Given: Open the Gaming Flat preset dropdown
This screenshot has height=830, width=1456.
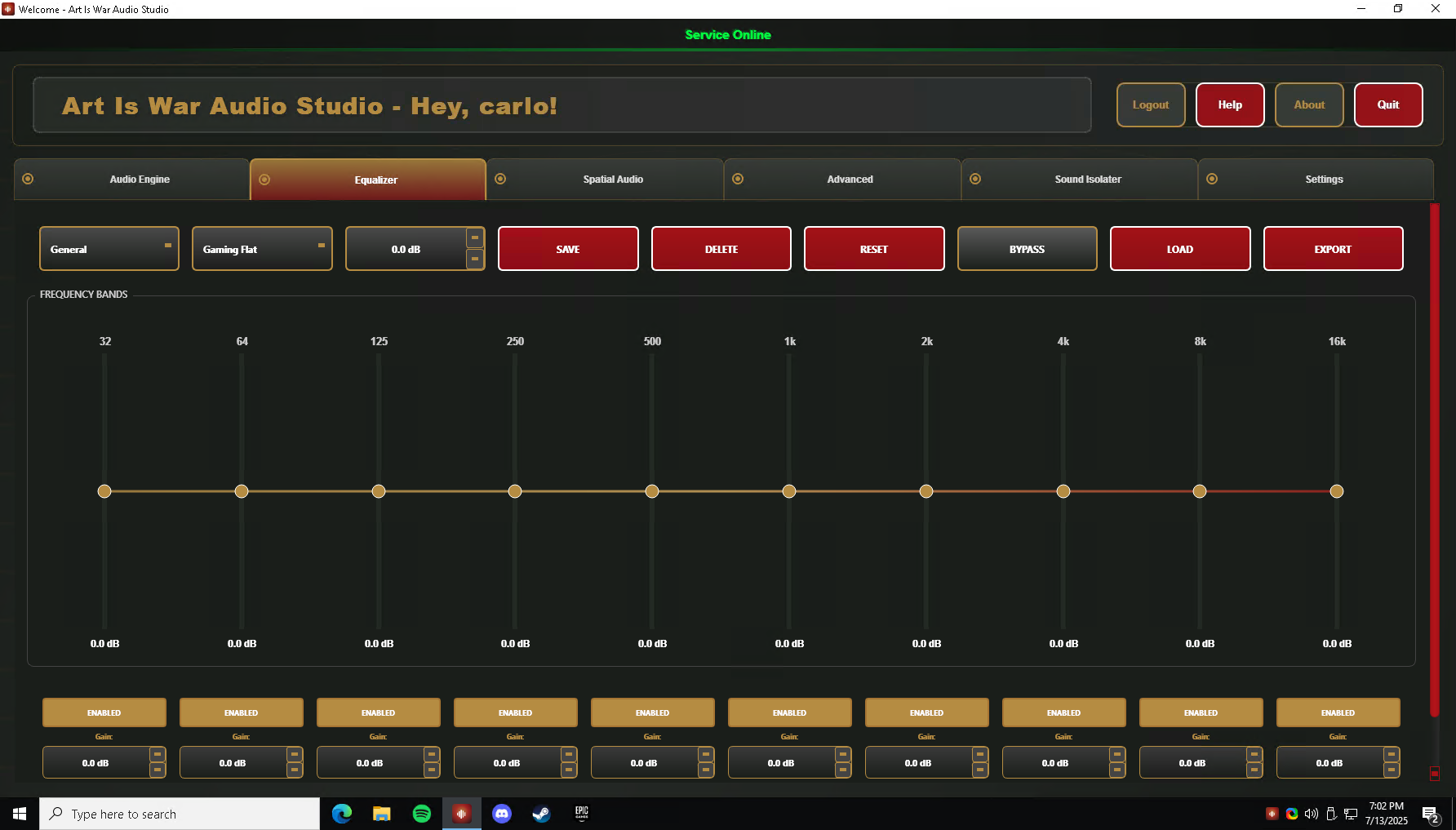Looking at the screenshot, I should [262, 249].
